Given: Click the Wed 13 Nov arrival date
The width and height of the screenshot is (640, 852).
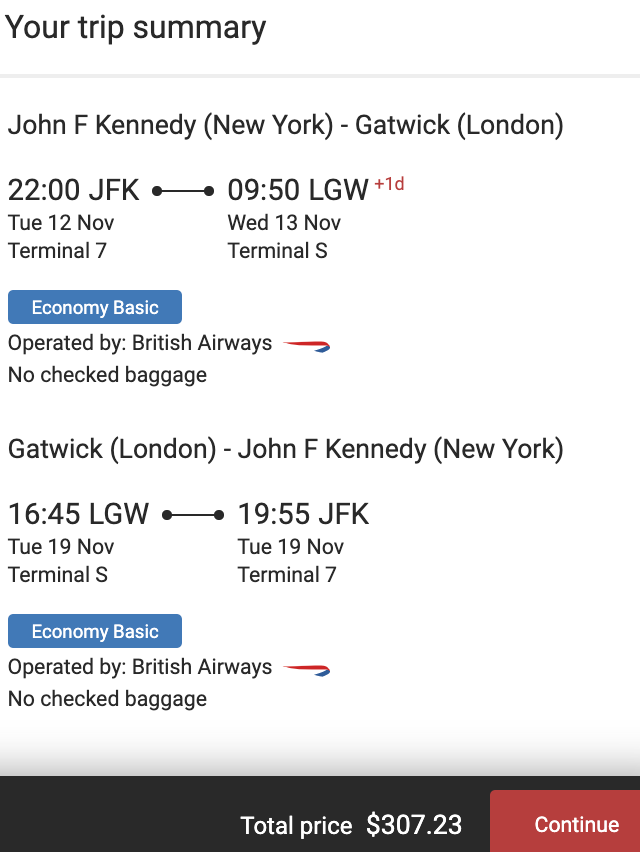Looking at the screenshot, I should click(284, 222).
